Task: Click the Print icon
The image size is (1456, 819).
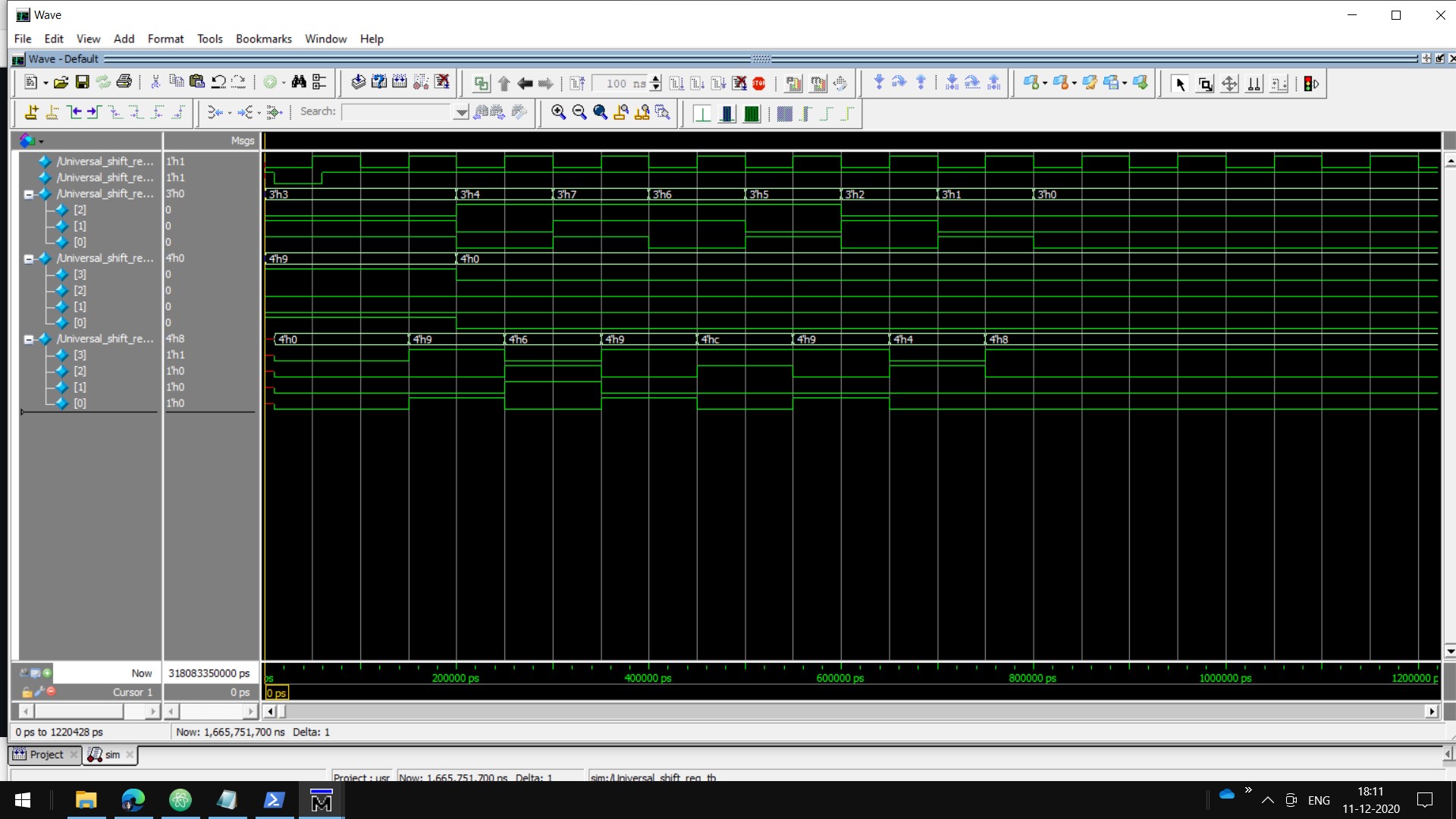Action: (x=124, y=83)
